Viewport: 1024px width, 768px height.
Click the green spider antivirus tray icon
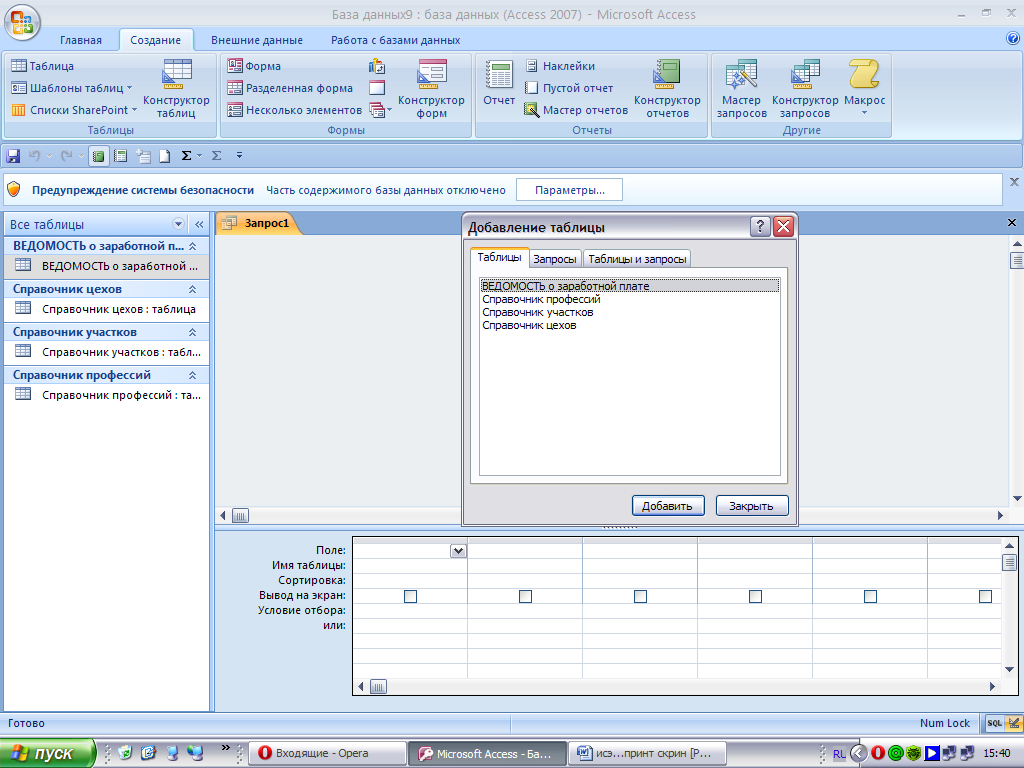[x=914, y=754]
